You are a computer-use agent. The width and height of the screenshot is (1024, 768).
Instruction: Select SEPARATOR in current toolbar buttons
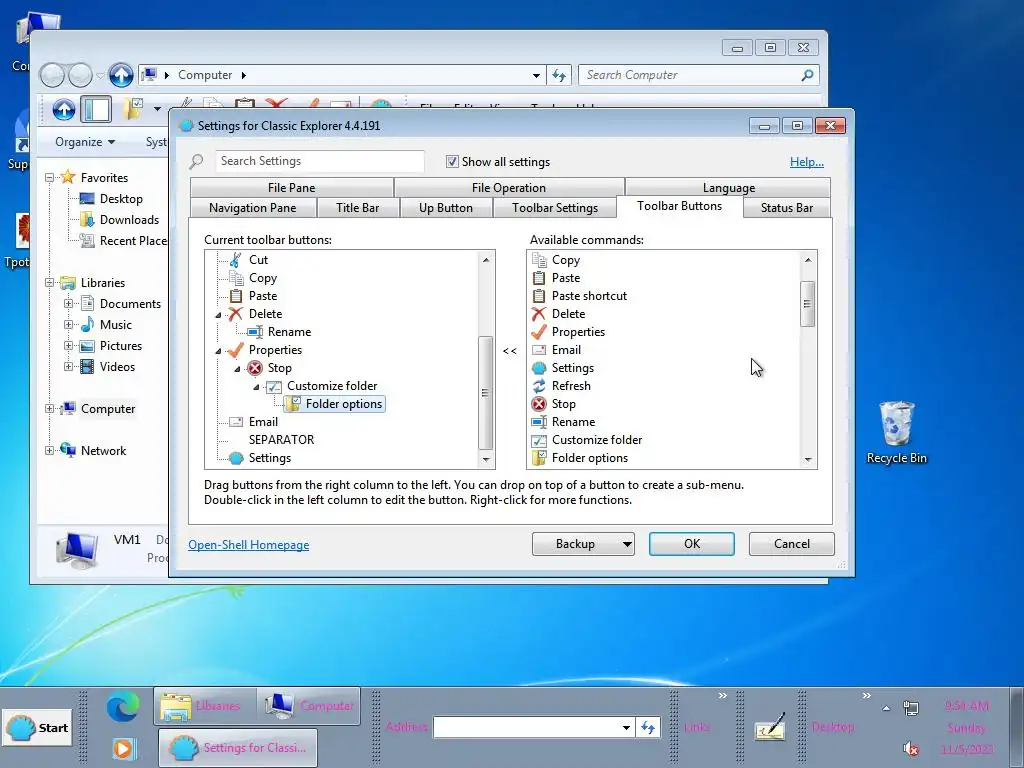[x=281, y=440]
